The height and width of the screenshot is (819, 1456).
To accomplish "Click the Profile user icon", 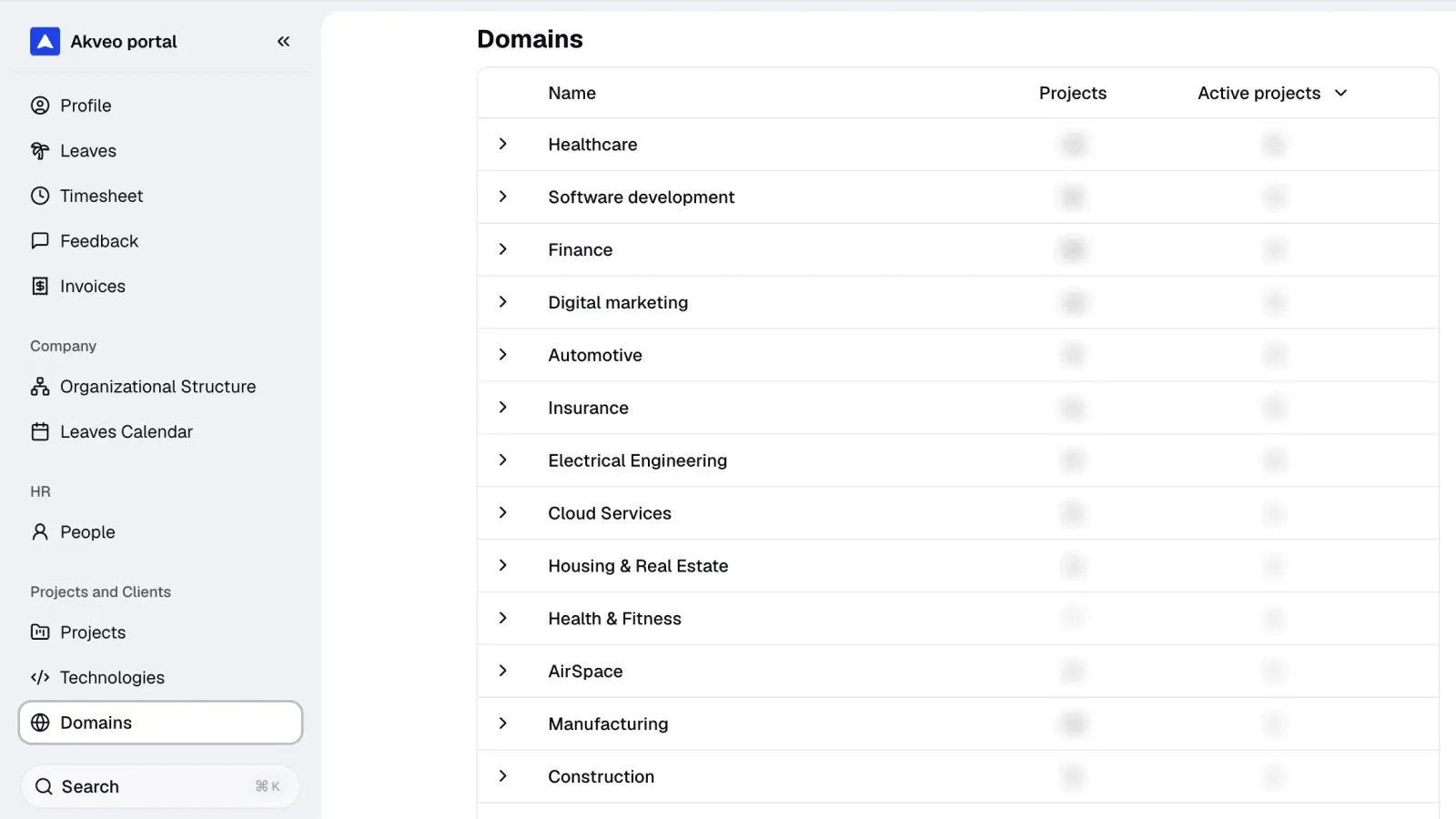I will (40, 106).
